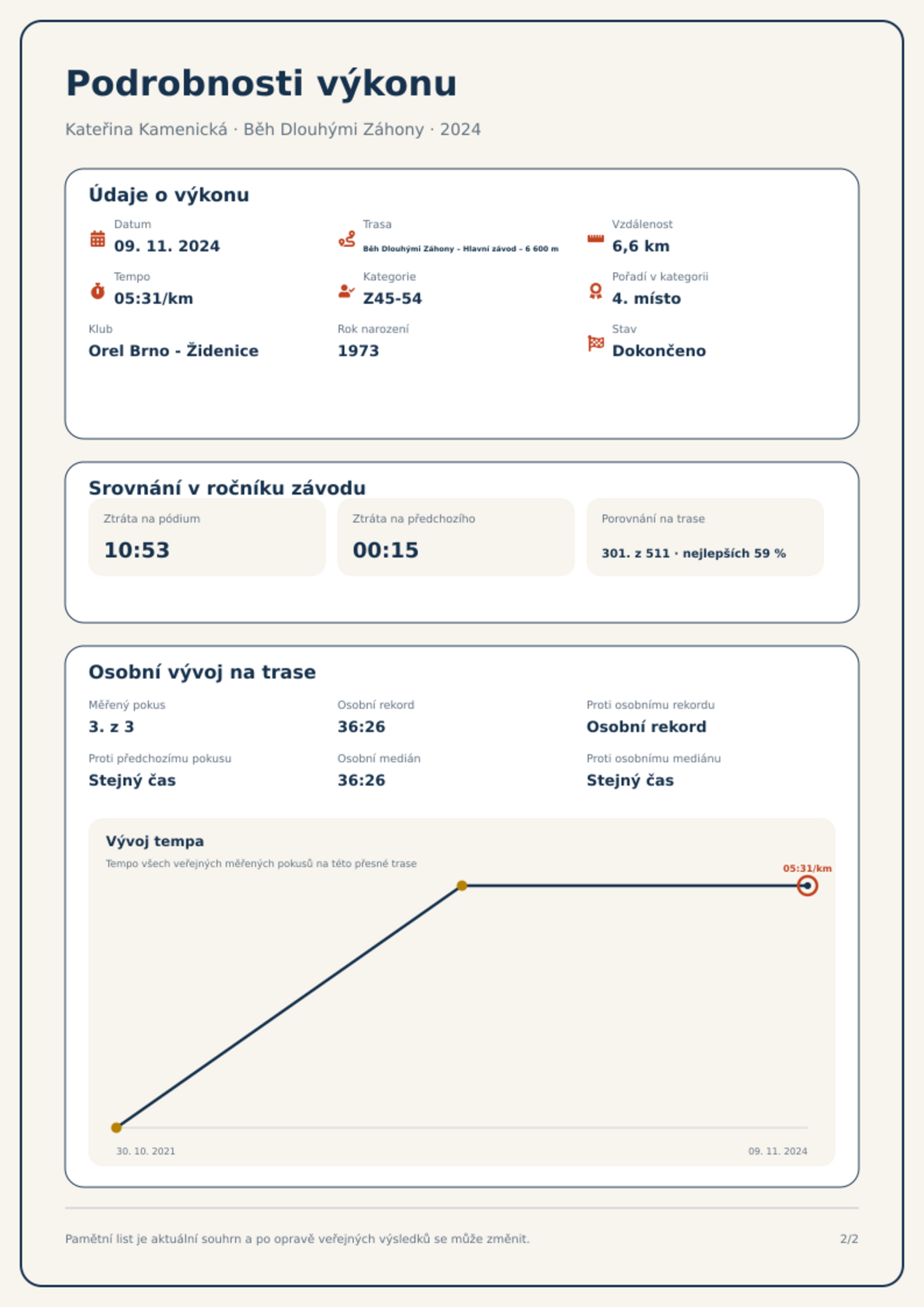Open the Porovnání na trase card
Image resolution: width=924 pixels, height=1307 pixels.
(x=705, y=537)
